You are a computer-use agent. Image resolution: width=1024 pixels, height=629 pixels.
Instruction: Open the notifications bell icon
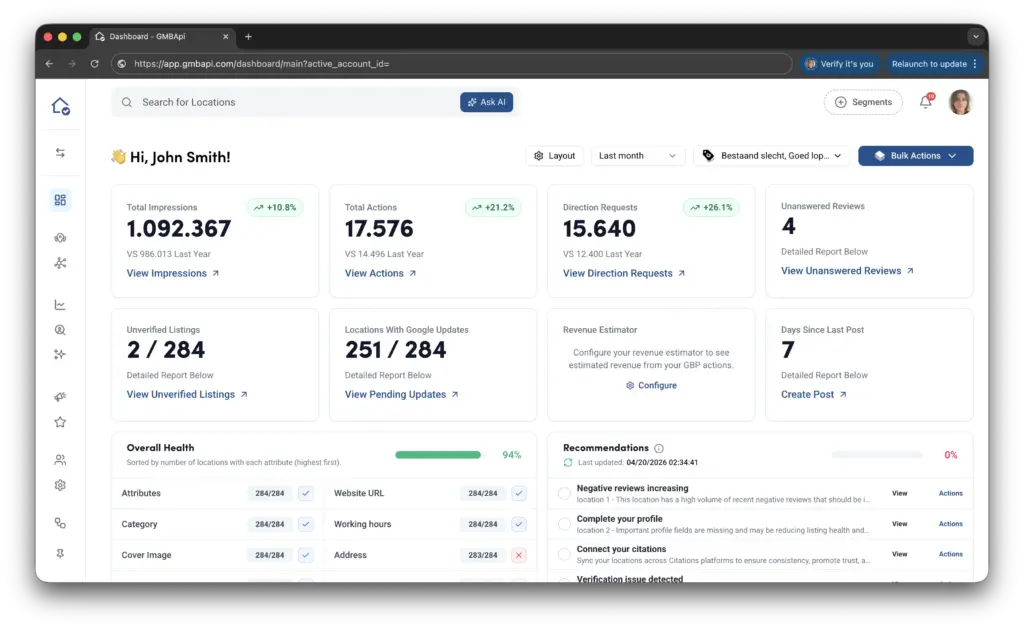click(925, 102)
